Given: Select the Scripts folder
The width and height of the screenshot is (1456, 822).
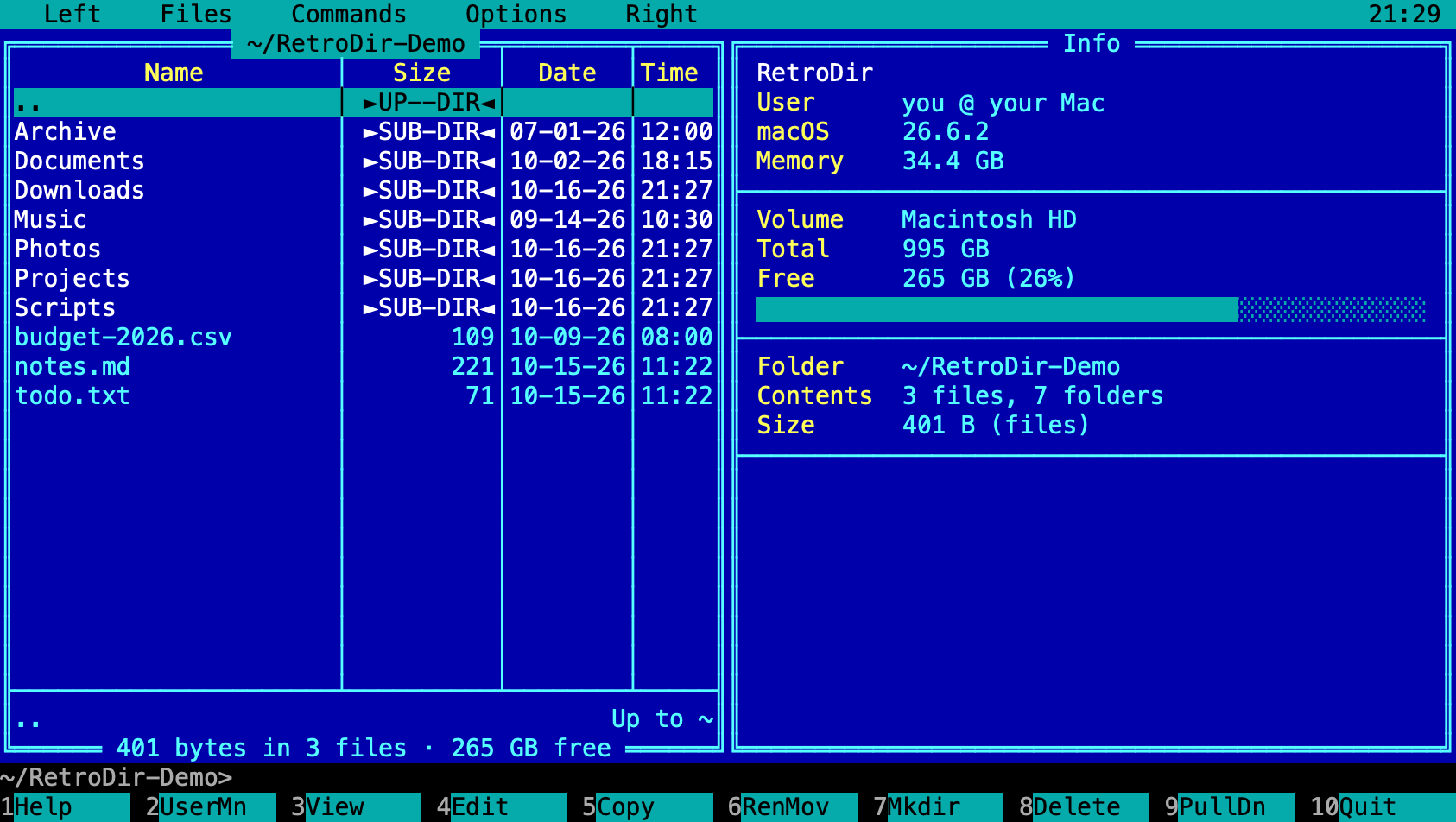Looking at the screenshot, I should [364, 308].
